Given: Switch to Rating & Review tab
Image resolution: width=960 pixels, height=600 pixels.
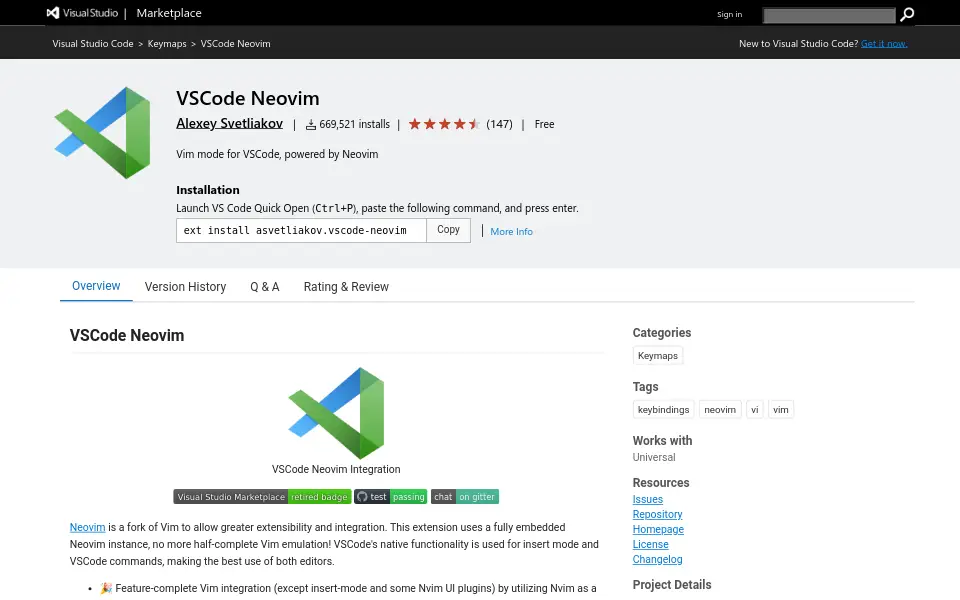Looking at the screenshot, I should pos(346,287).
